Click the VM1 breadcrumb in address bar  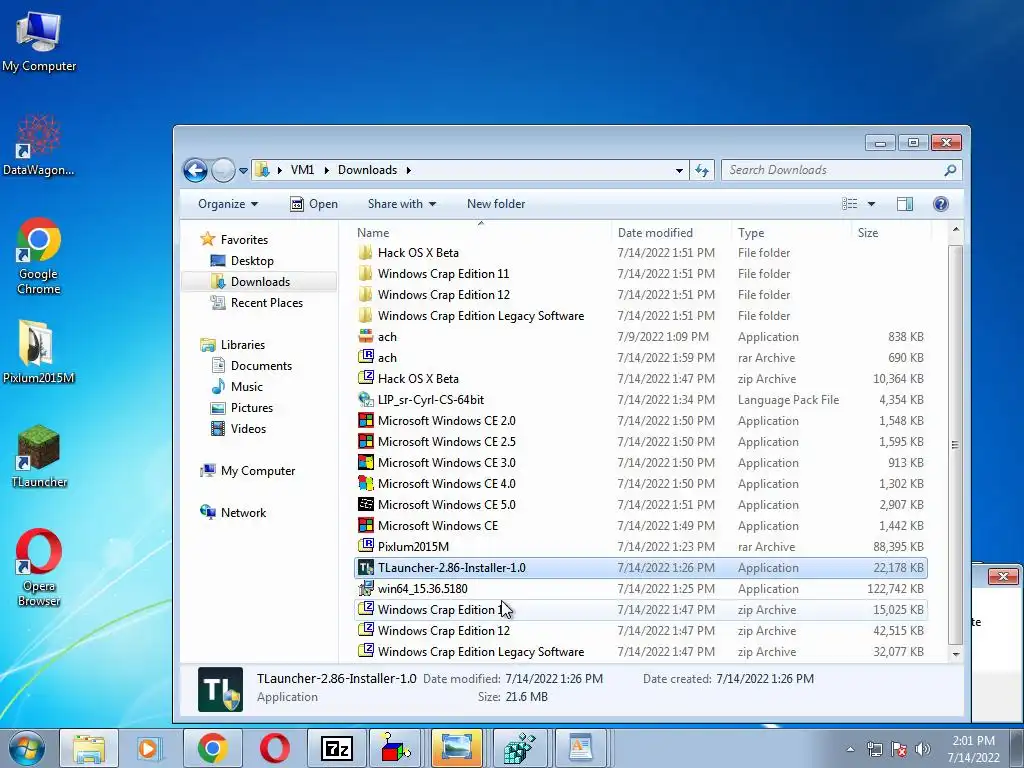click(x=302, y=170)
